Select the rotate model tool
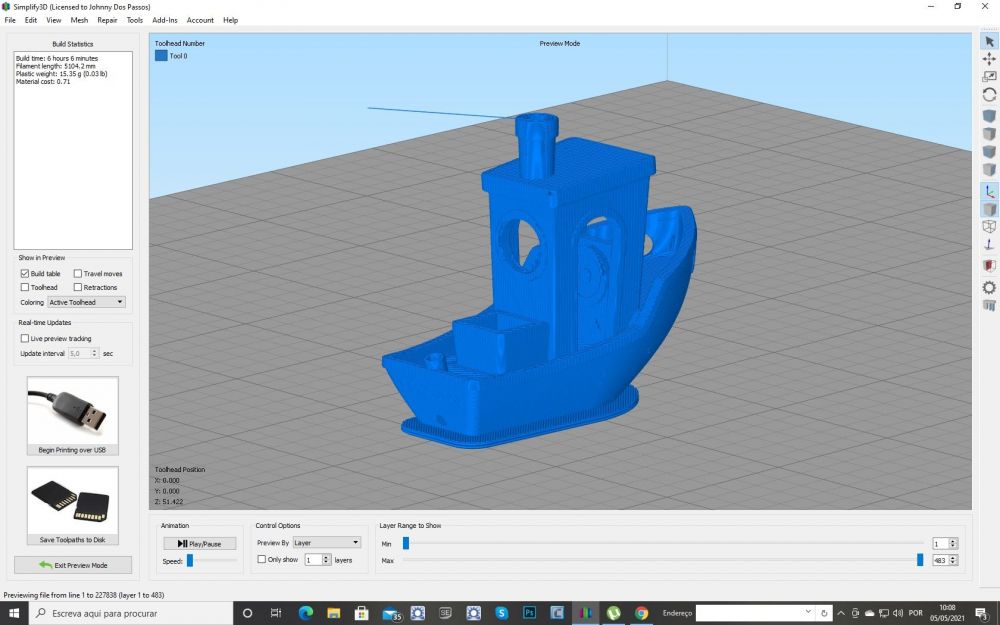Image resolution: width=1000 pixels, height=625 pixels. [x=989, y=94]
